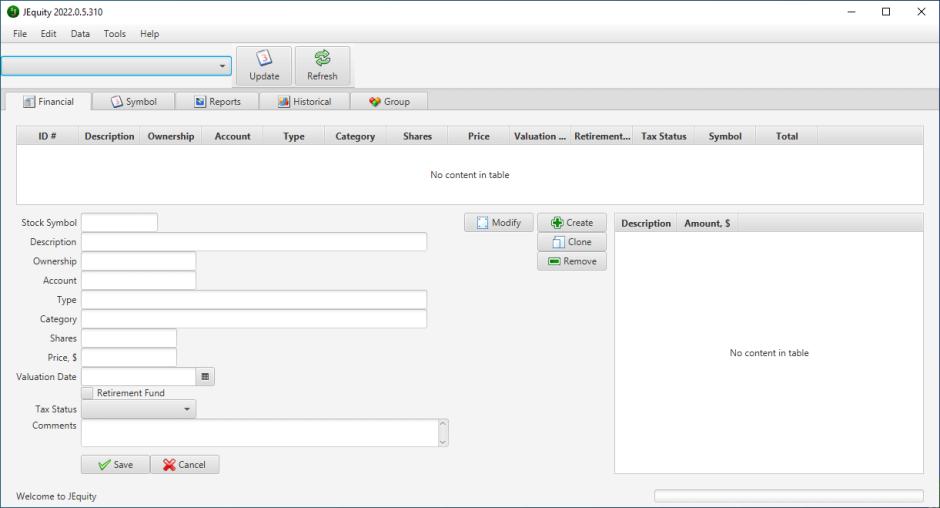Open the Tools menu
This screenshot has height=508, width=940.
(115, 34)
